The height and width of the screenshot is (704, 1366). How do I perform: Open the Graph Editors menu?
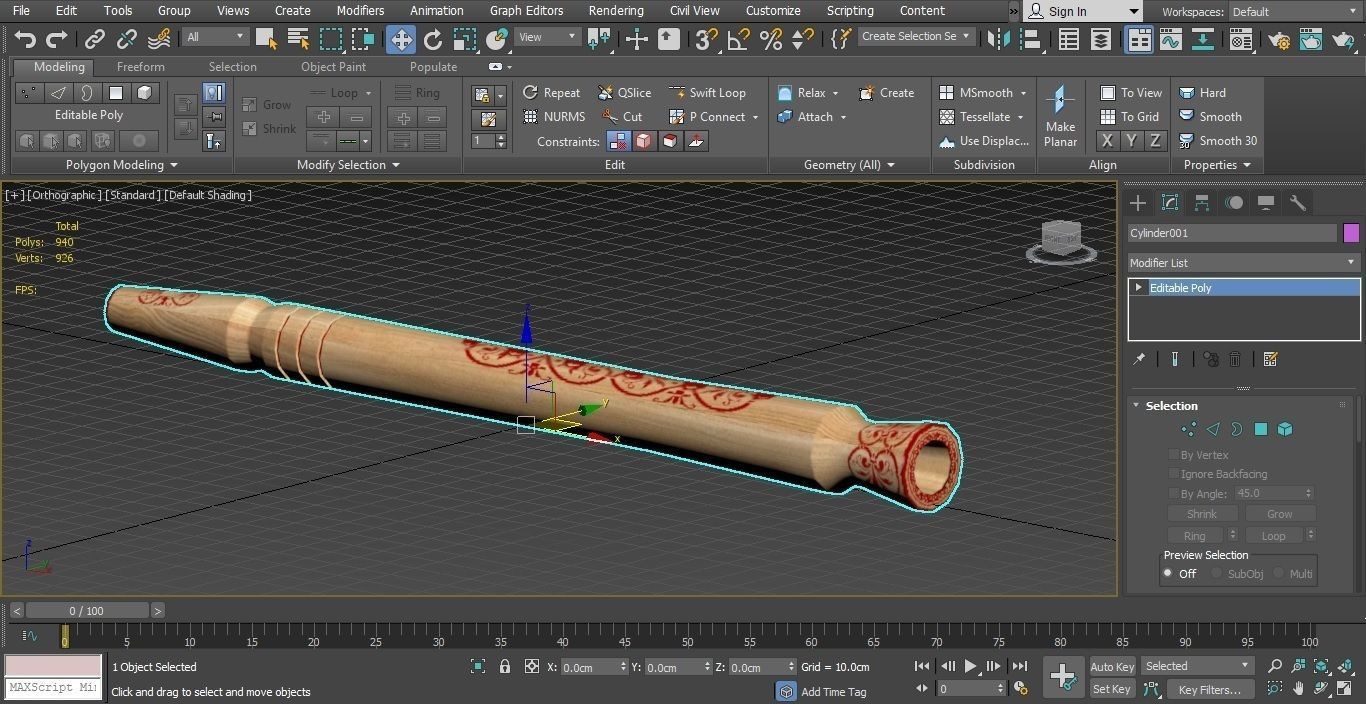pos(526,11)
